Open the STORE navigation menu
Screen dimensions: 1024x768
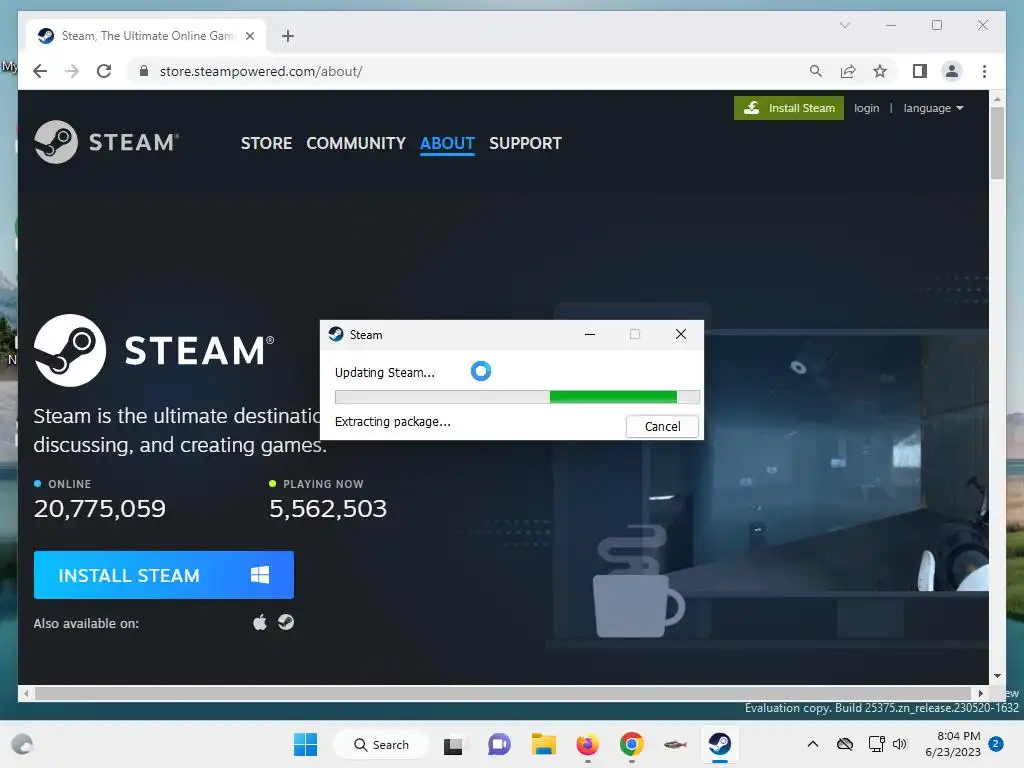pyautogui.click(x=266, y=143)
